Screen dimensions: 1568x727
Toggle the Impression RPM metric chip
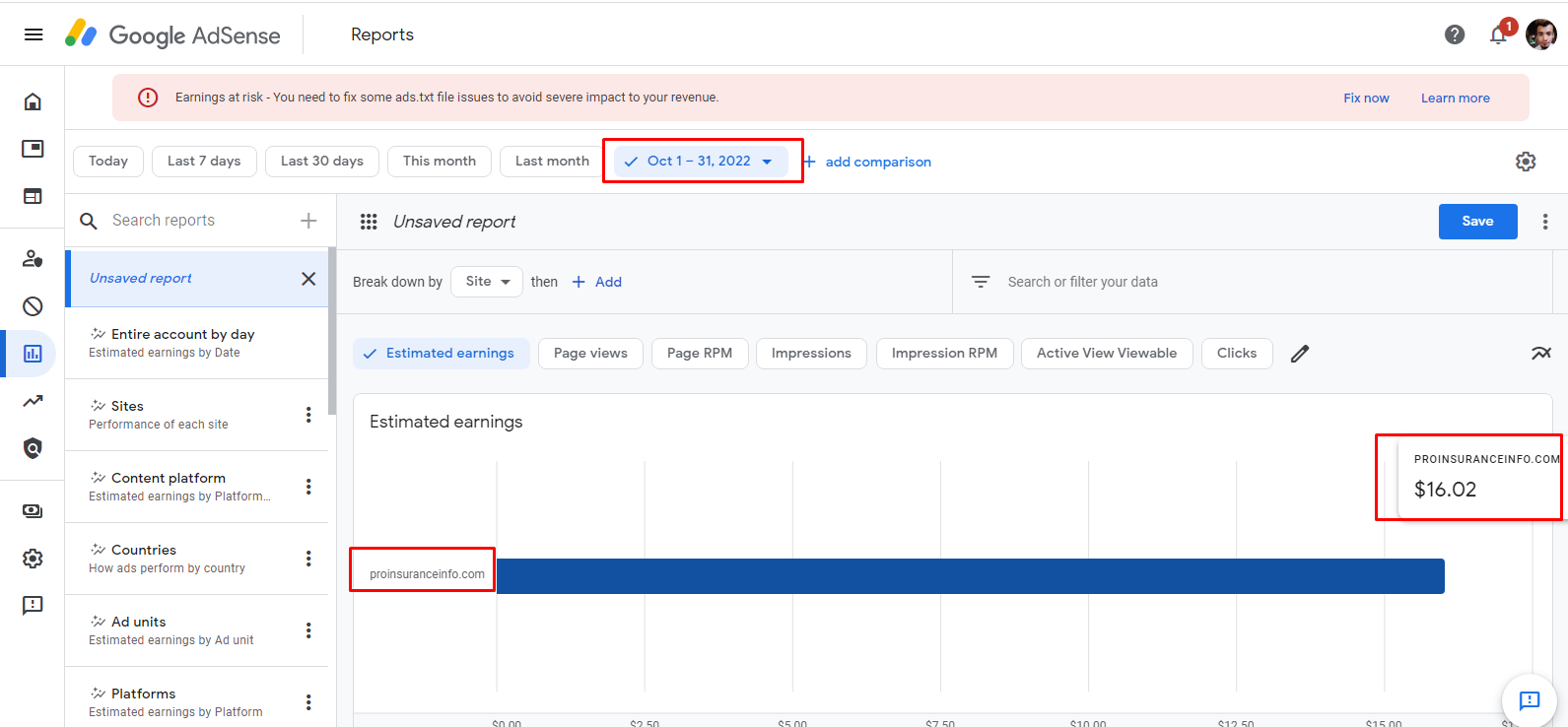coord(944,354)
